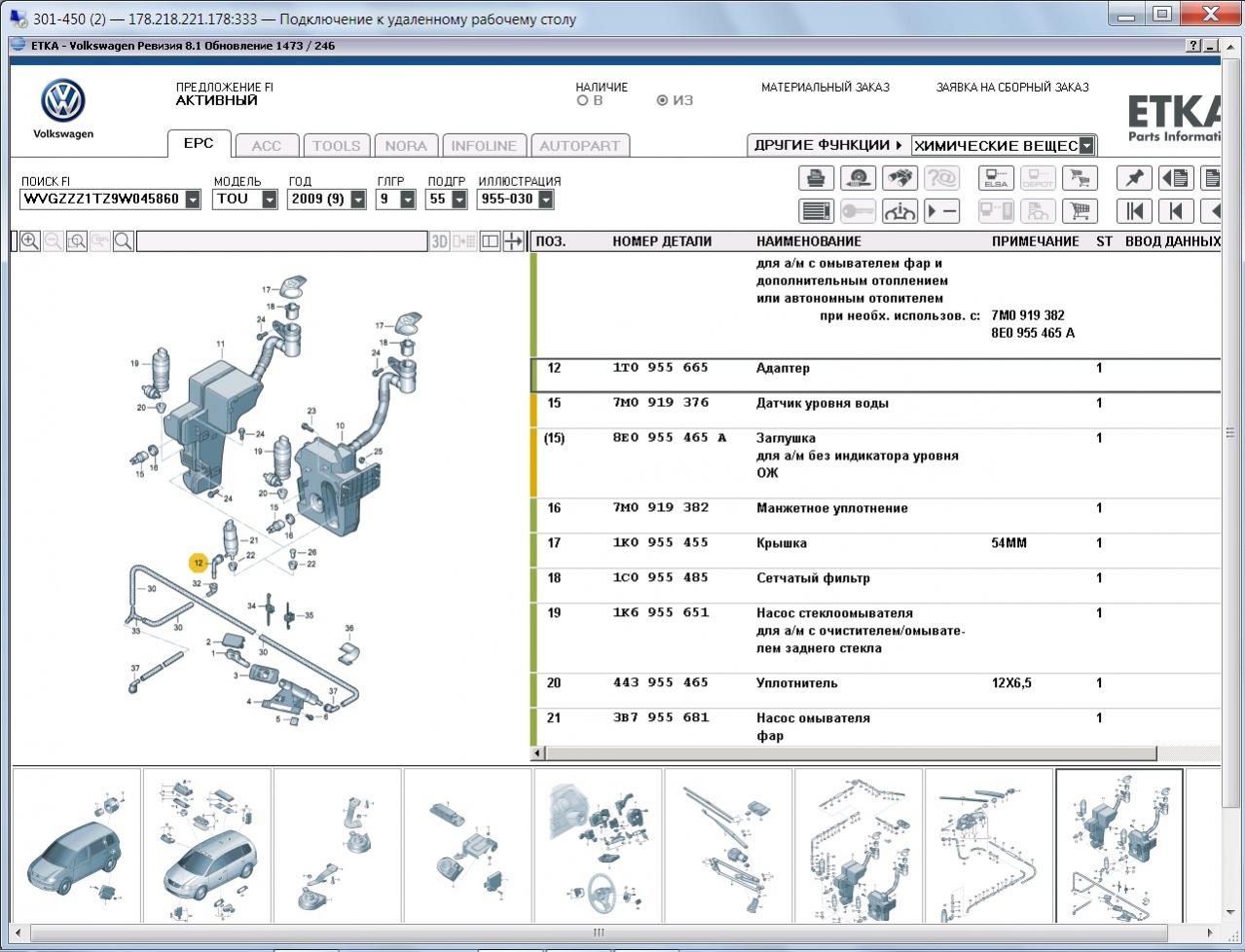
Task: Click the parts list vertical scrollbar
Action: point(1230,433)
